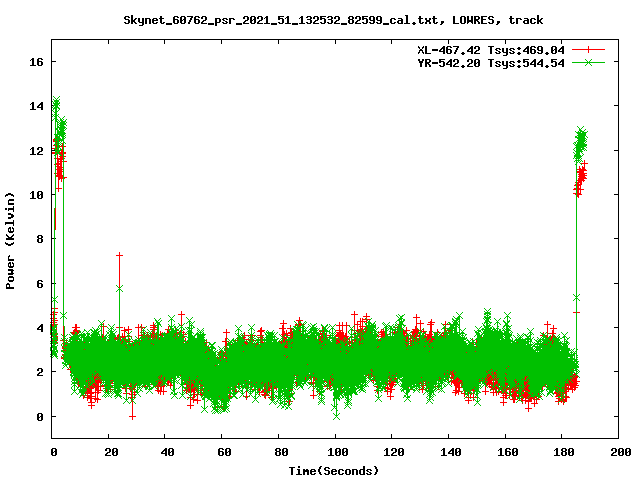The height and width of the screenshot is (480, 640).
Task: Click the red data point at 0 Kelvin
Action: coord(132,416)
